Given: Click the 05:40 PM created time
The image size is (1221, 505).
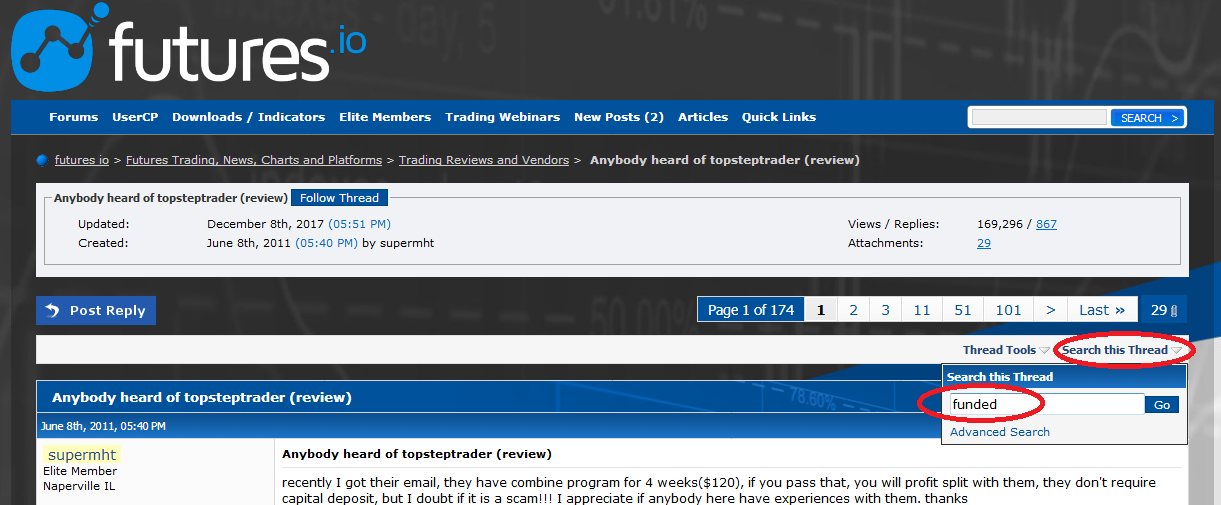Looking at the screenshot, I should [x=326, y=243].
